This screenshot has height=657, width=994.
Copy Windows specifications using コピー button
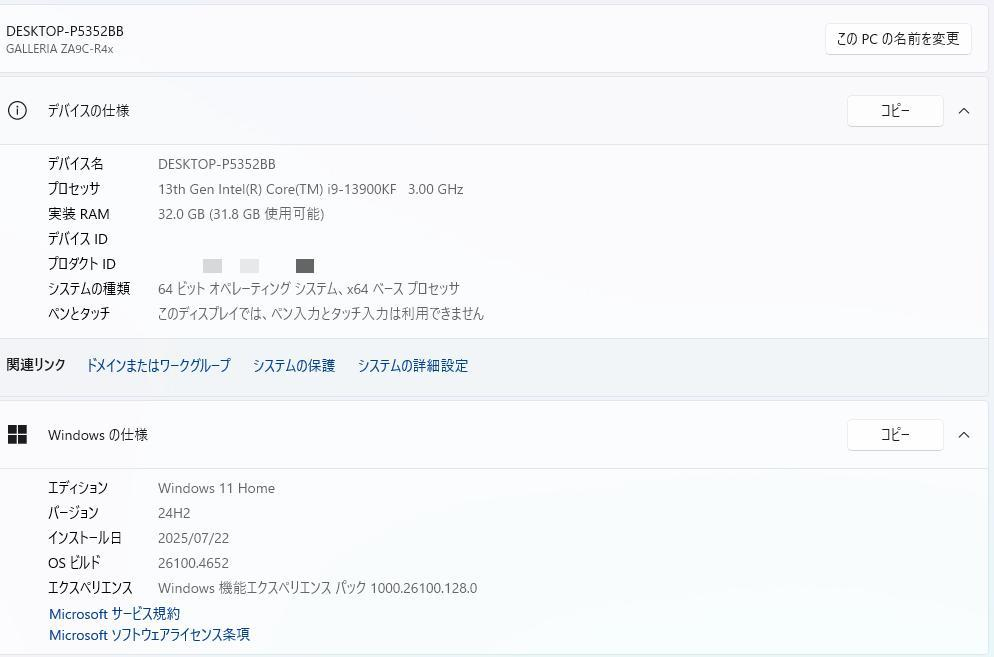click(894, 434)
